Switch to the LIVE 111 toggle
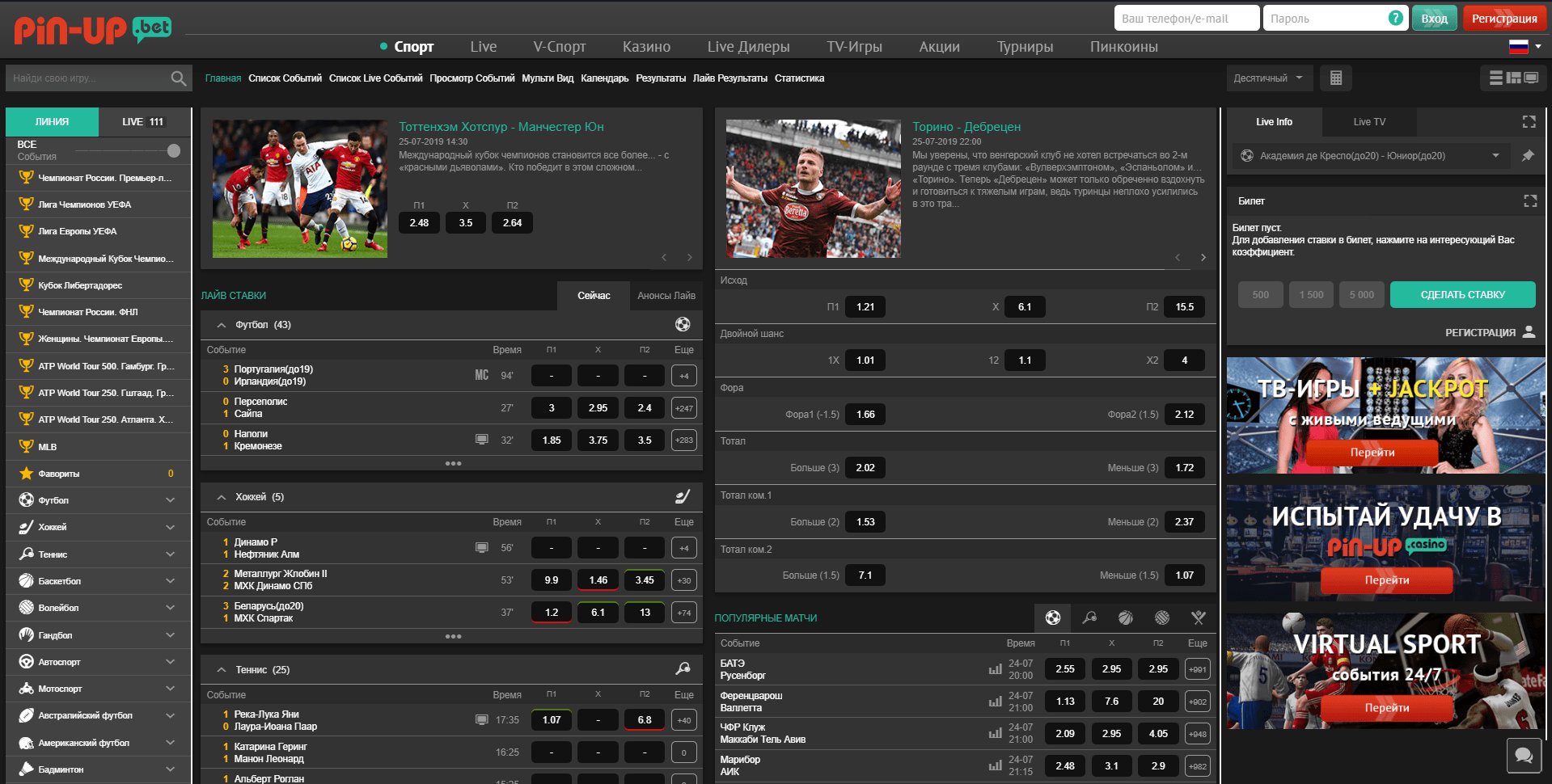Screen dimensions: 1552x784 pyautogui.click(x=143, y=122)
